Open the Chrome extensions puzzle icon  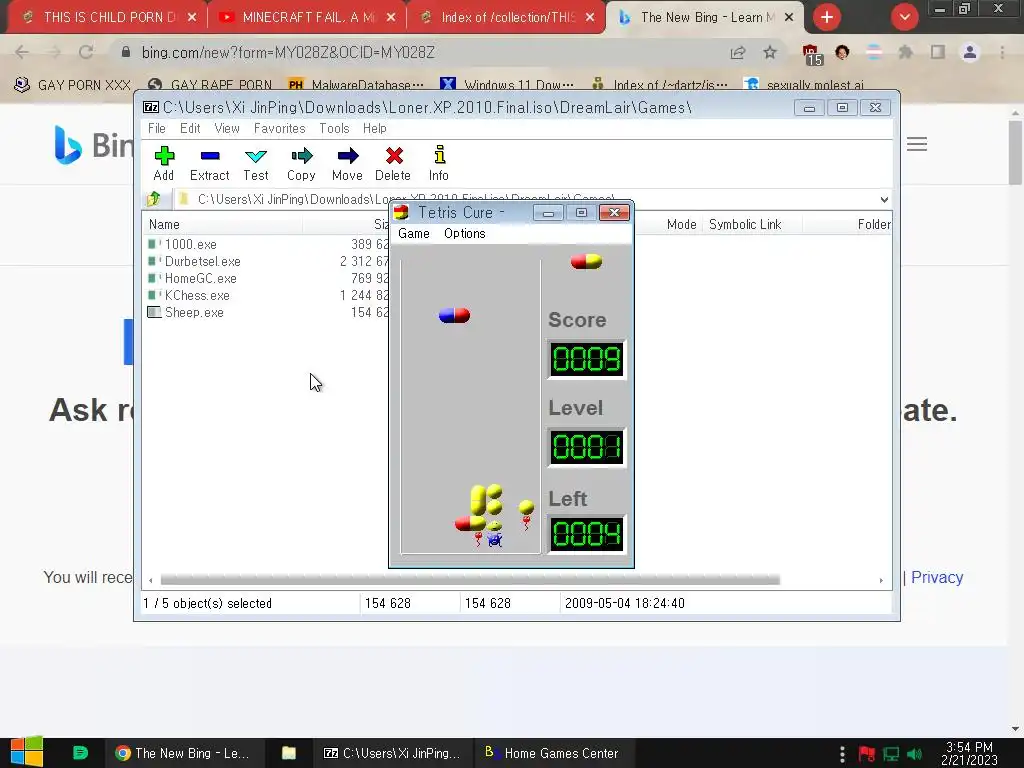[906, 52]
